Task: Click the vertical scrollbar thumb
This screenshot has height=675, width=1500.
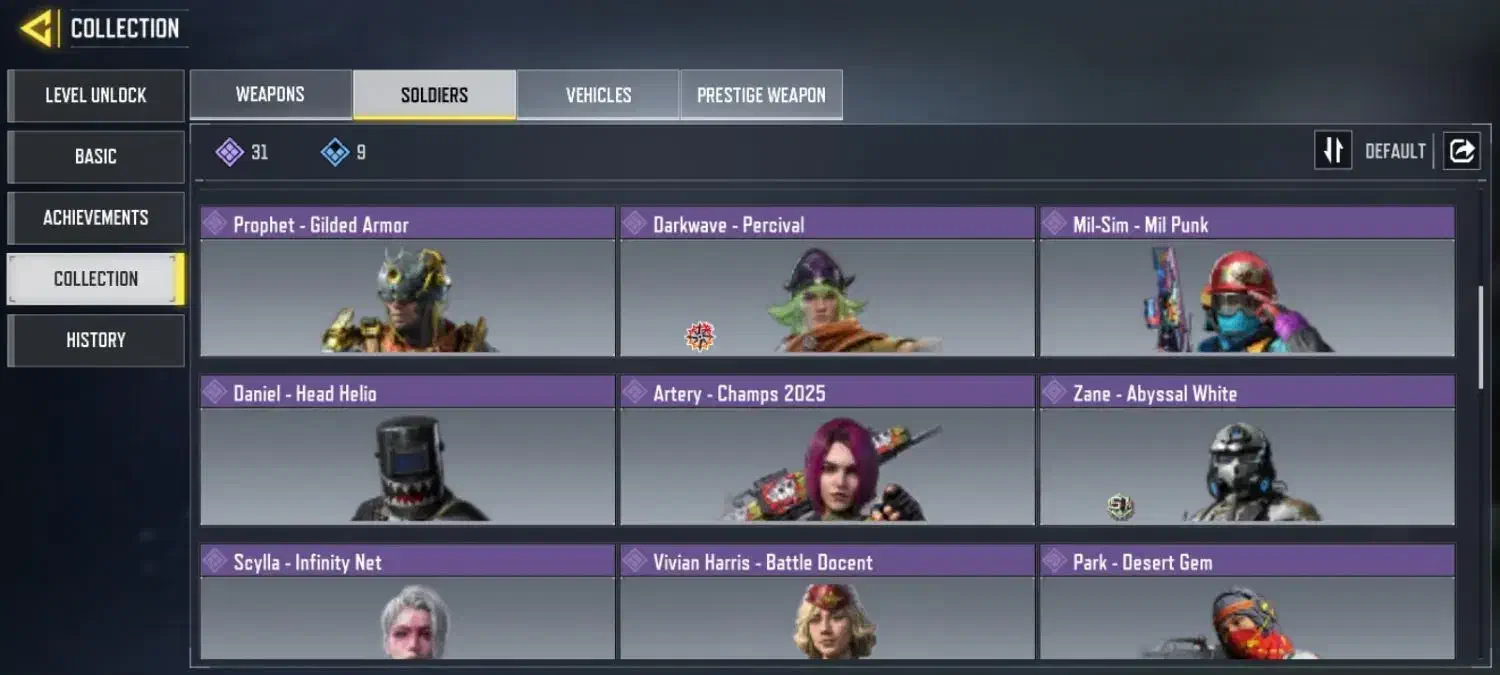Action: point(1481,338)
